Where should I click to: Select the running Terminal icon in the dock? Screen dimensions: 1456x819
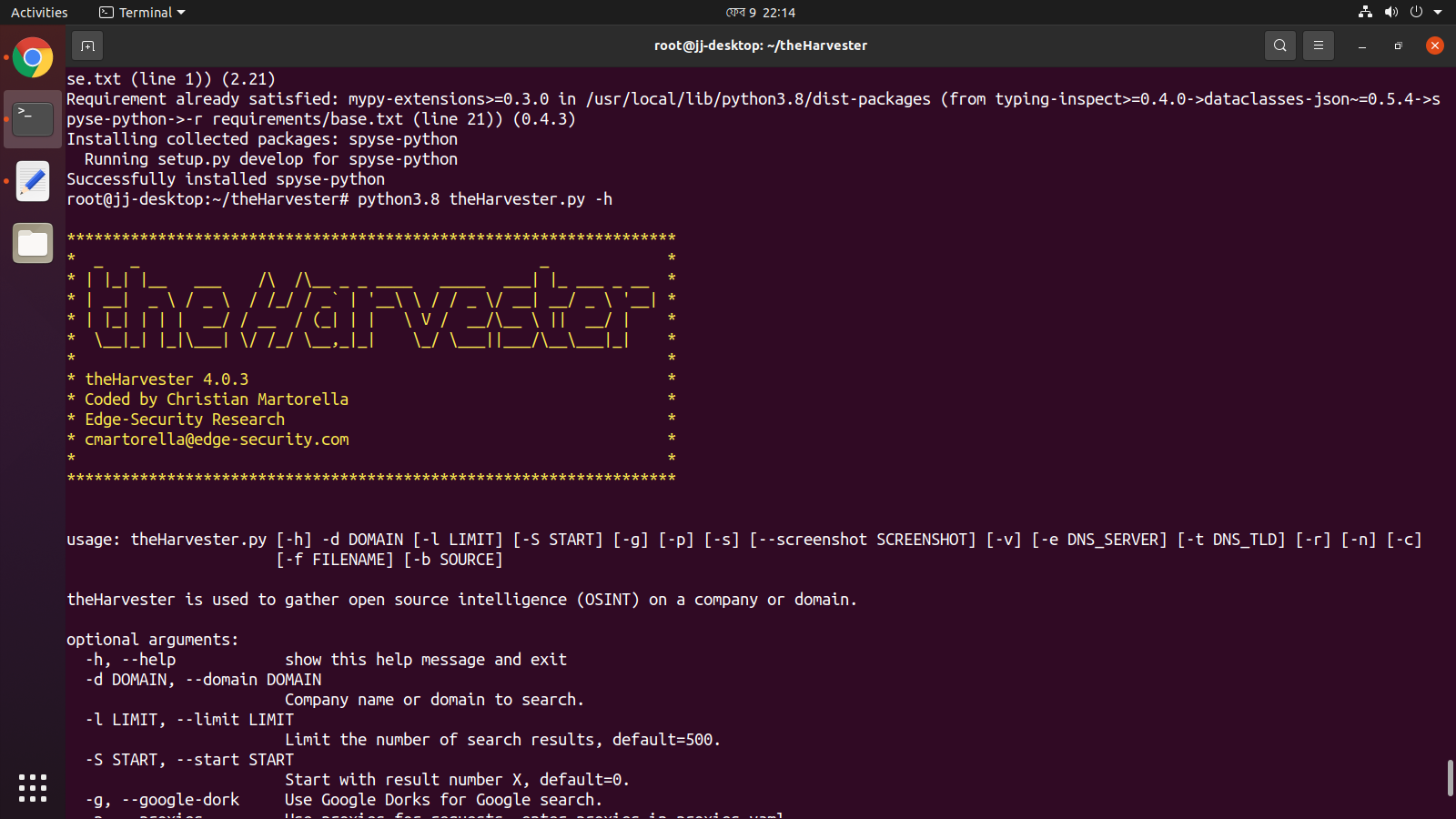pos(33,118)
